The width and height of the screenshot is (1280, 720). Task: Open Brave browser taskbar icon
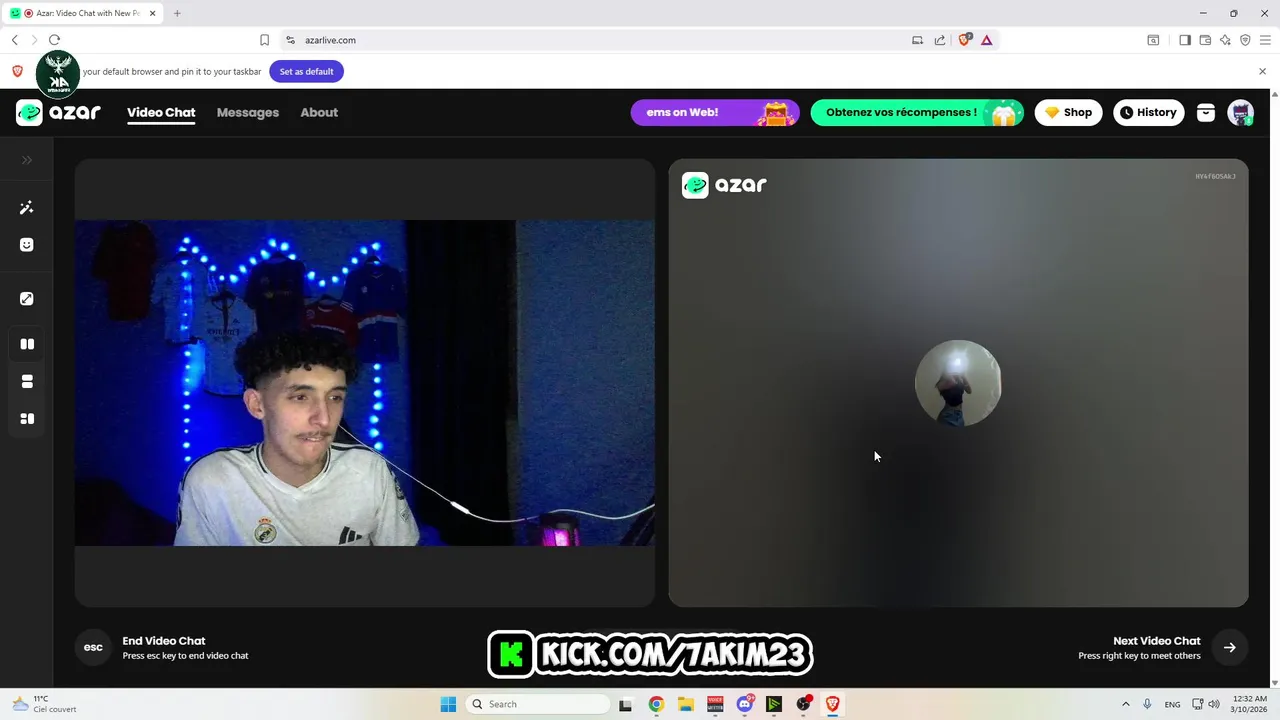(832, 704)
